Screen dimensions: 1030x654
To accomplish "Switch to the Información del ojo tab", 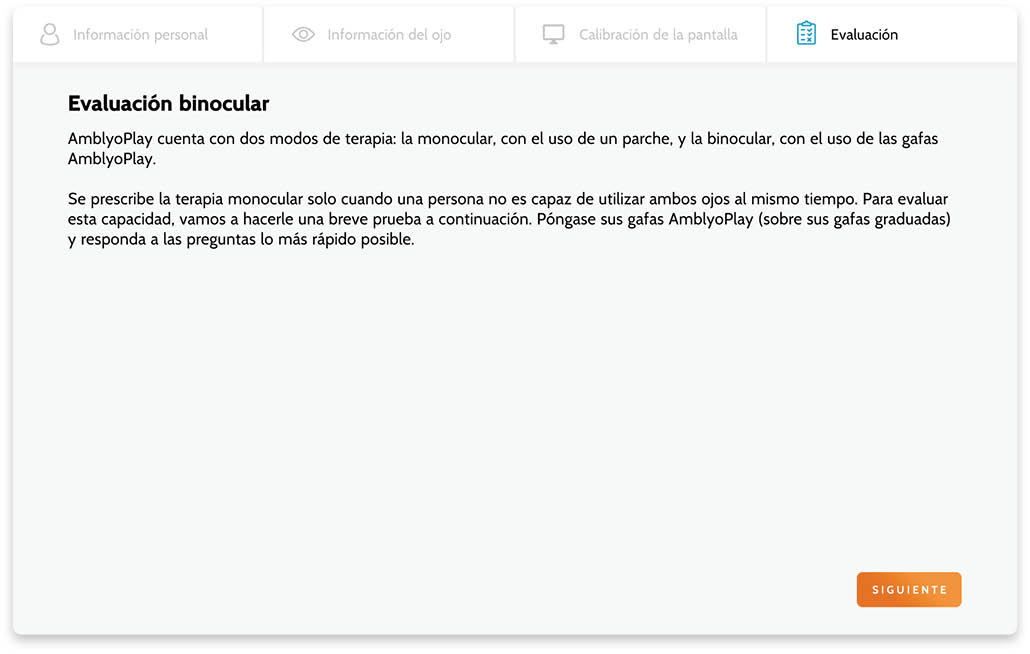I will coord(389,35).
